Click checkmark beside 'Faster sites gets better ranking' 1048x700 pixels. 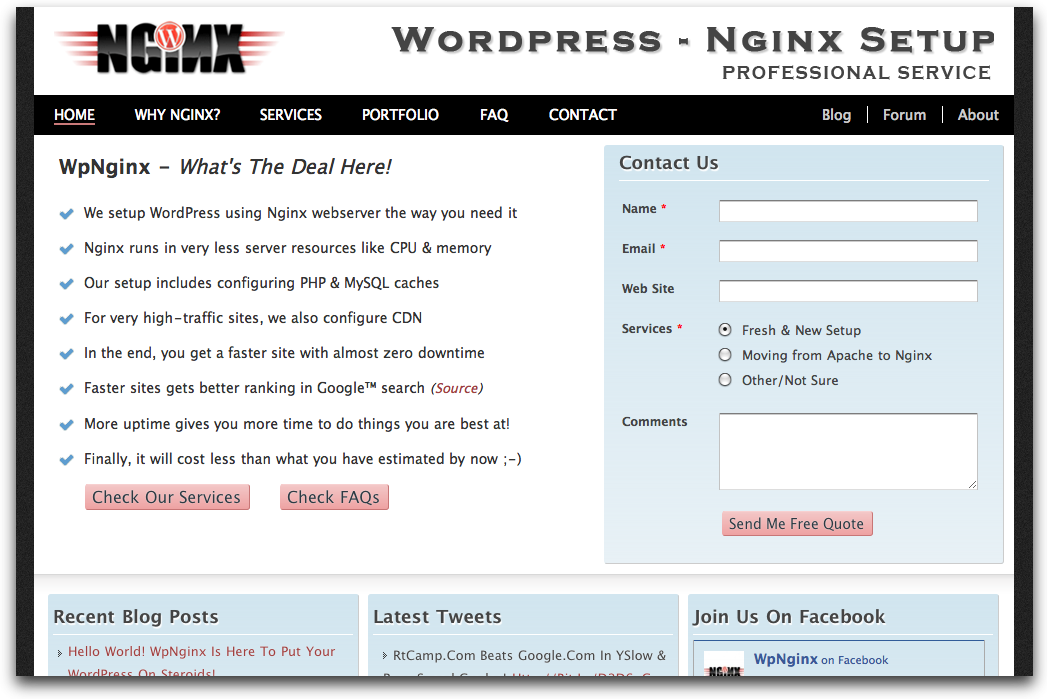coord(66,389)
